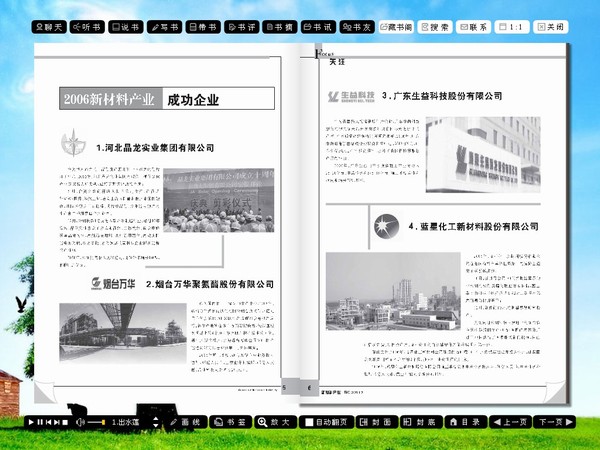Click the 生益科技 logo

(351, 96)
